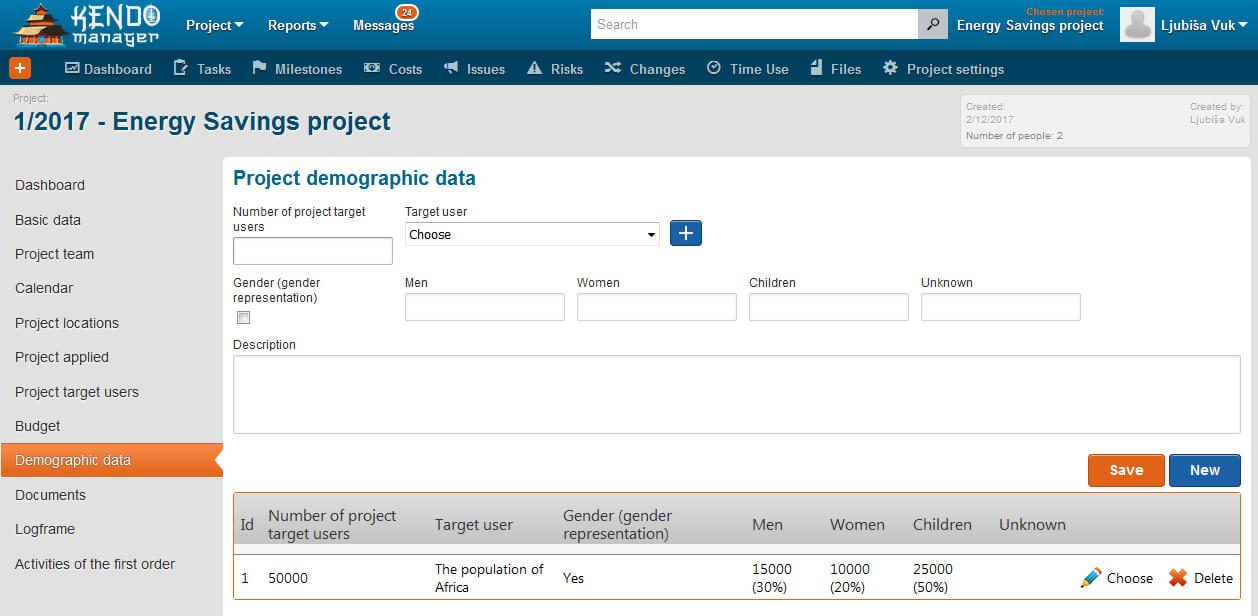The image size is (1258, 616).
Task: Open the Project menu
Action: coord(213,24)
